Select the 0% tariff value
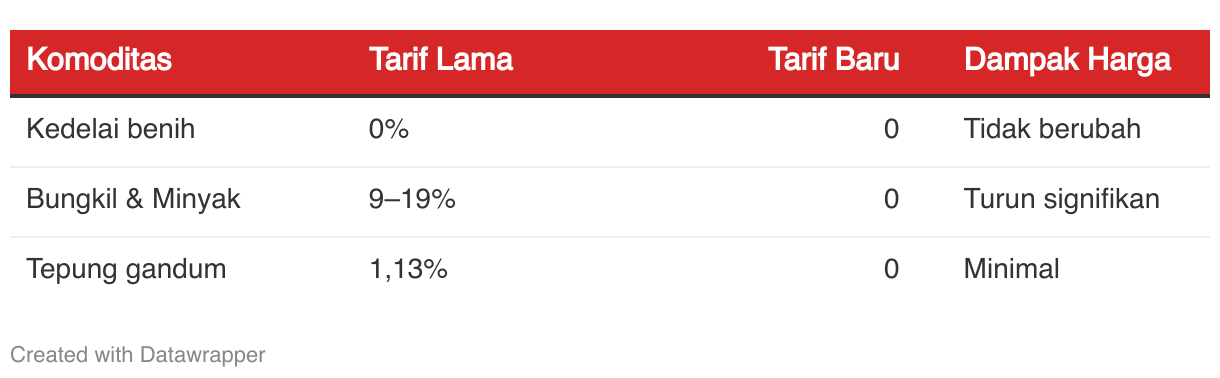This screenshot has width=1220, height=378. pyautogui.click(x=389, y=129)
